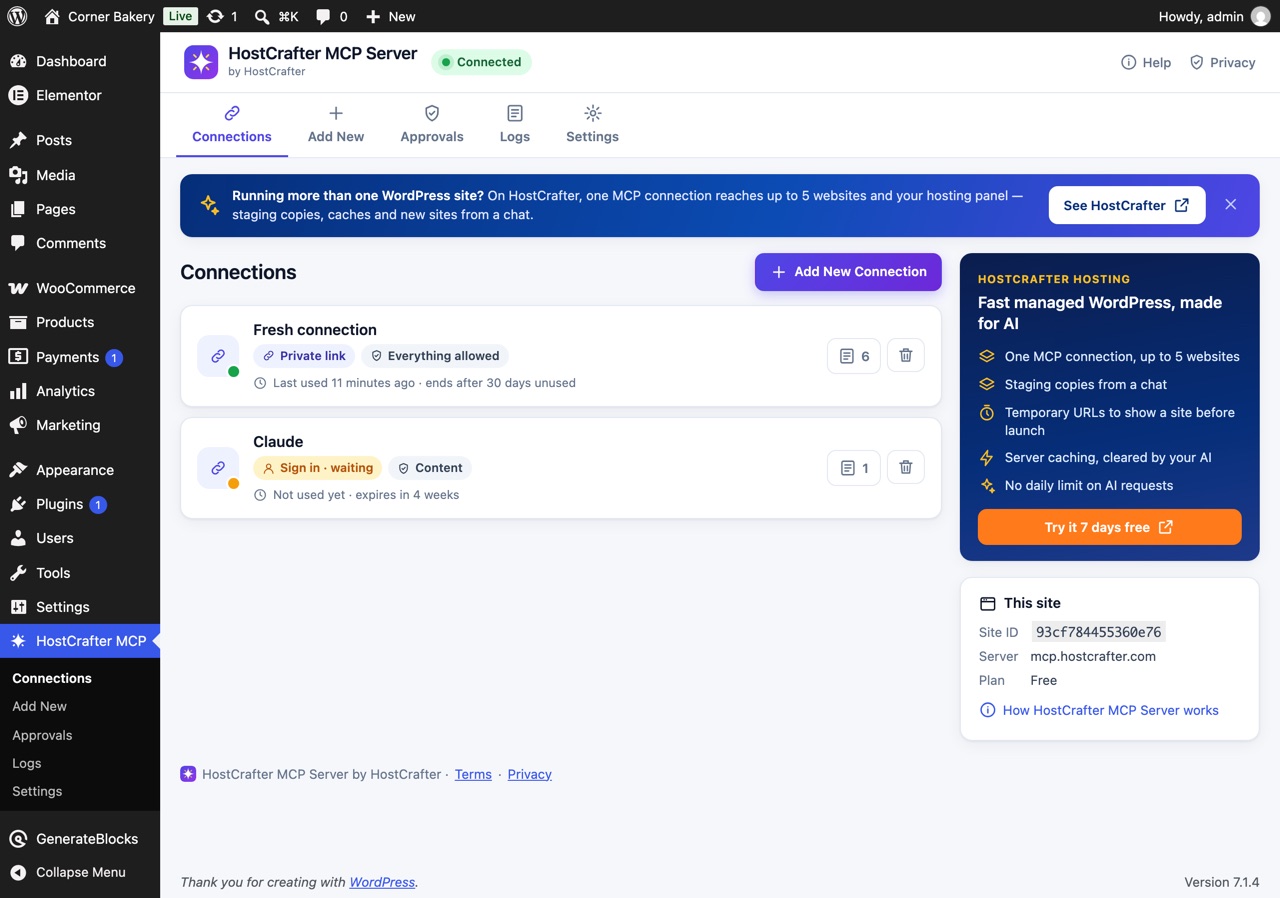Click the WordPress logo in admin bar

(17, 16)
